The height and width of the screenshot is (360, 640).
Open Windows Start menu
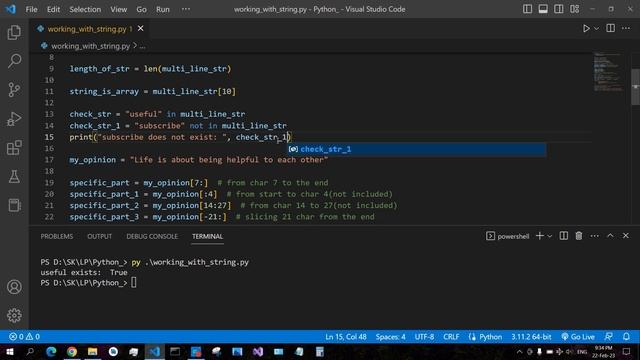[9, 351]
